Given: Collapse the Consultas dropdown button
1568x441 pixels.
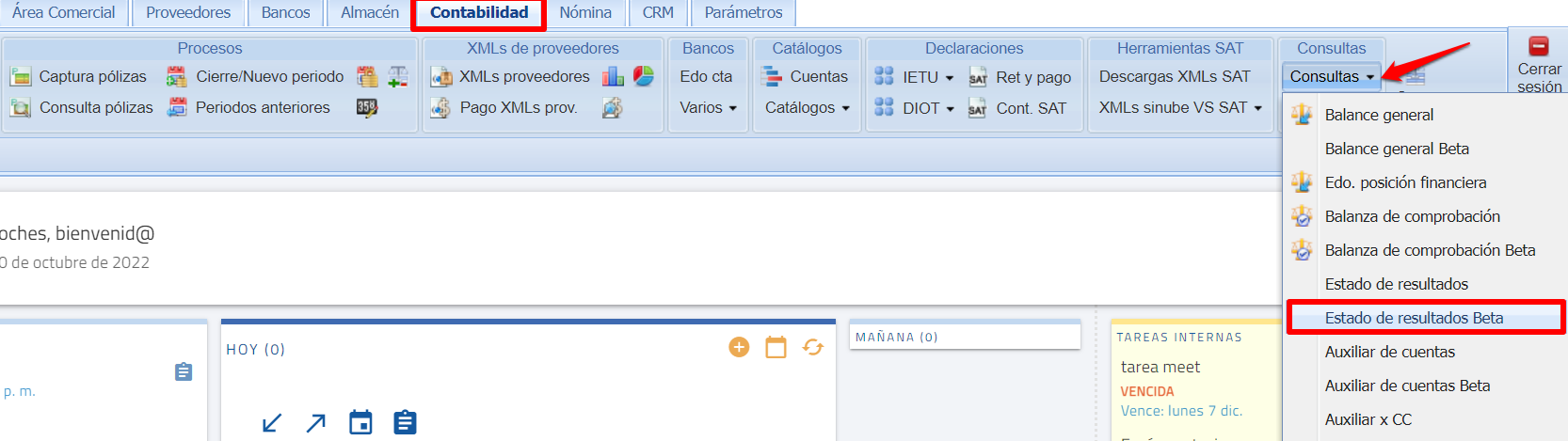Looking at the screenshot, I should click(x=1332, y=76).
